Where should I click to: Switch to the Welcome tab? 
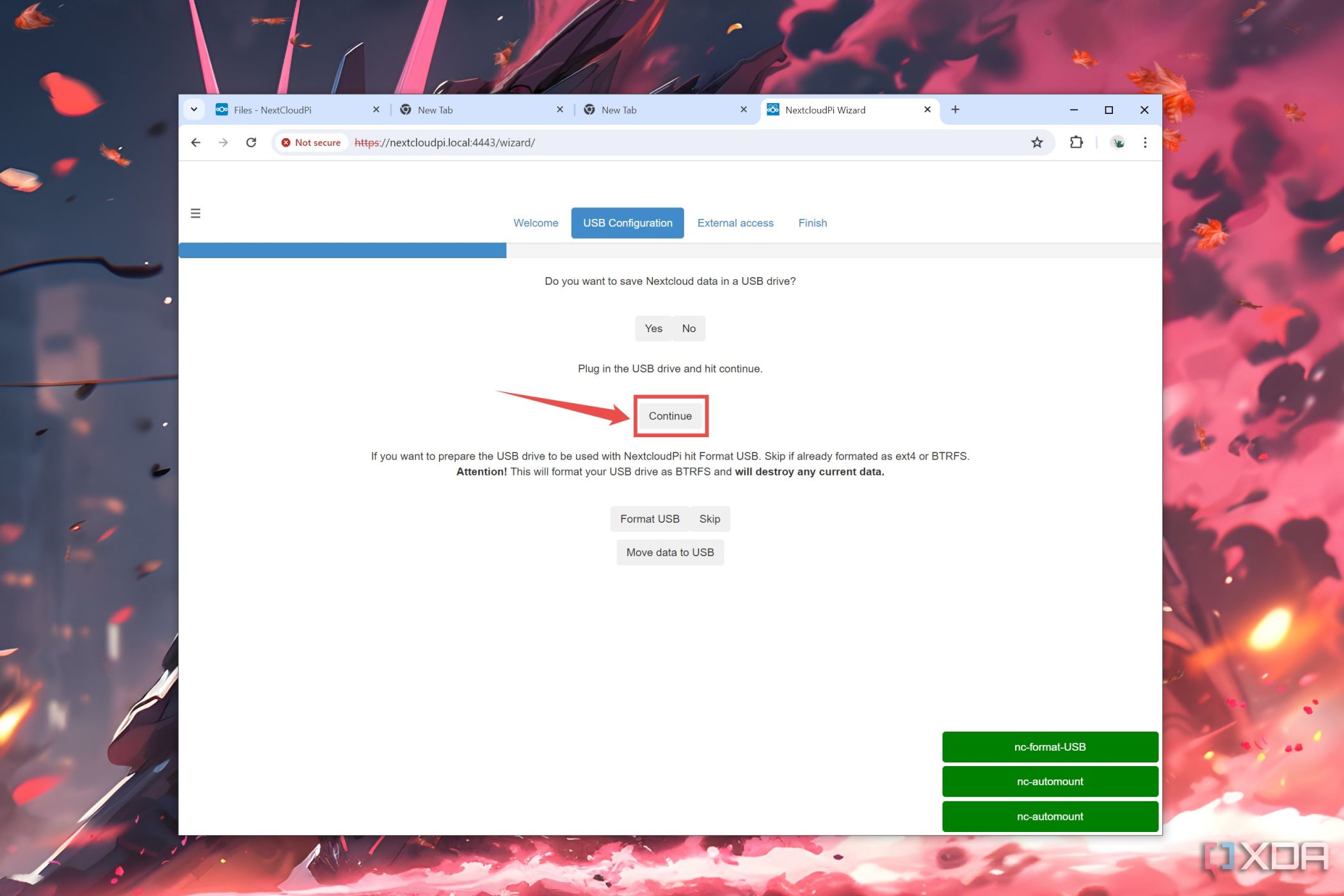click(x=535, y=222)
